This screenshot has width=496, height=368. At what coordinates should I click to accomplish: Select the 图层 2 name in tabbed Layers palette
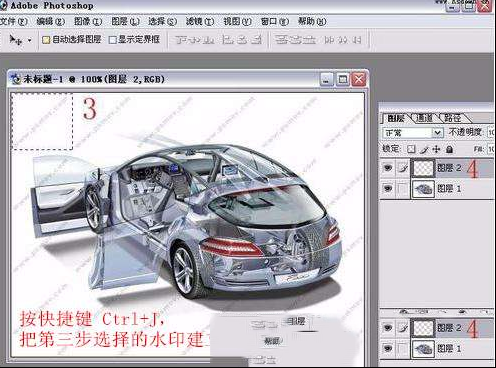click(x=449, y=168)
